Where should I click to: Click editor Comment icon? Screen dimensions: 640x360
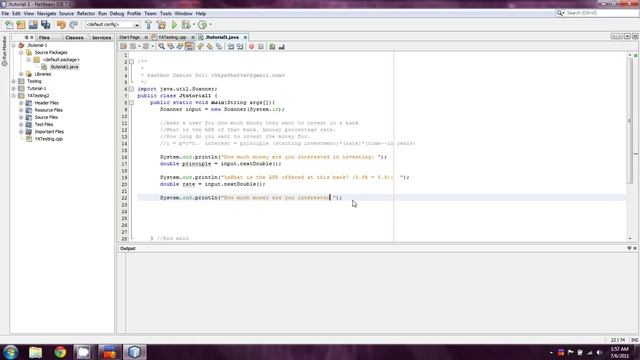272,47
